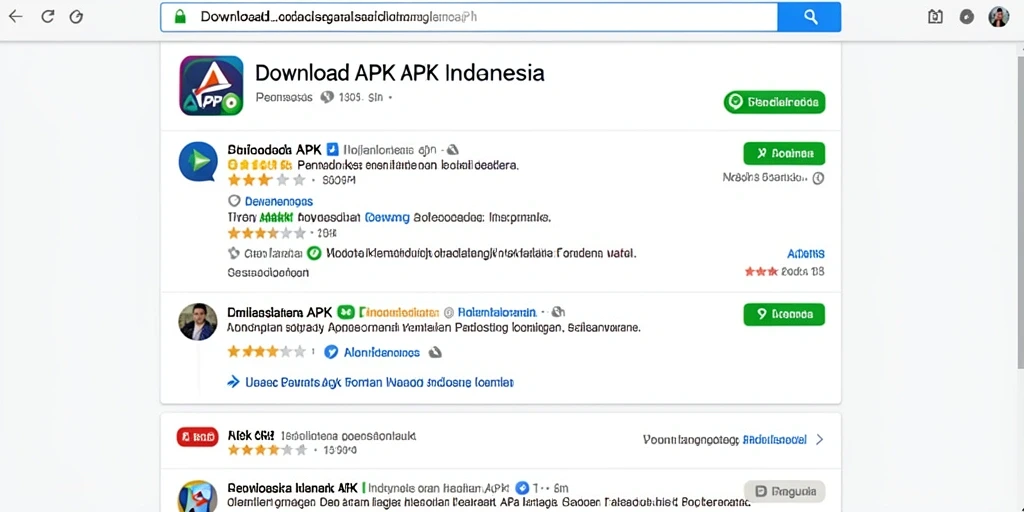
Task: Click the green badge after "Dmilasslatiera APK"
Action: (x=346, y=313)
